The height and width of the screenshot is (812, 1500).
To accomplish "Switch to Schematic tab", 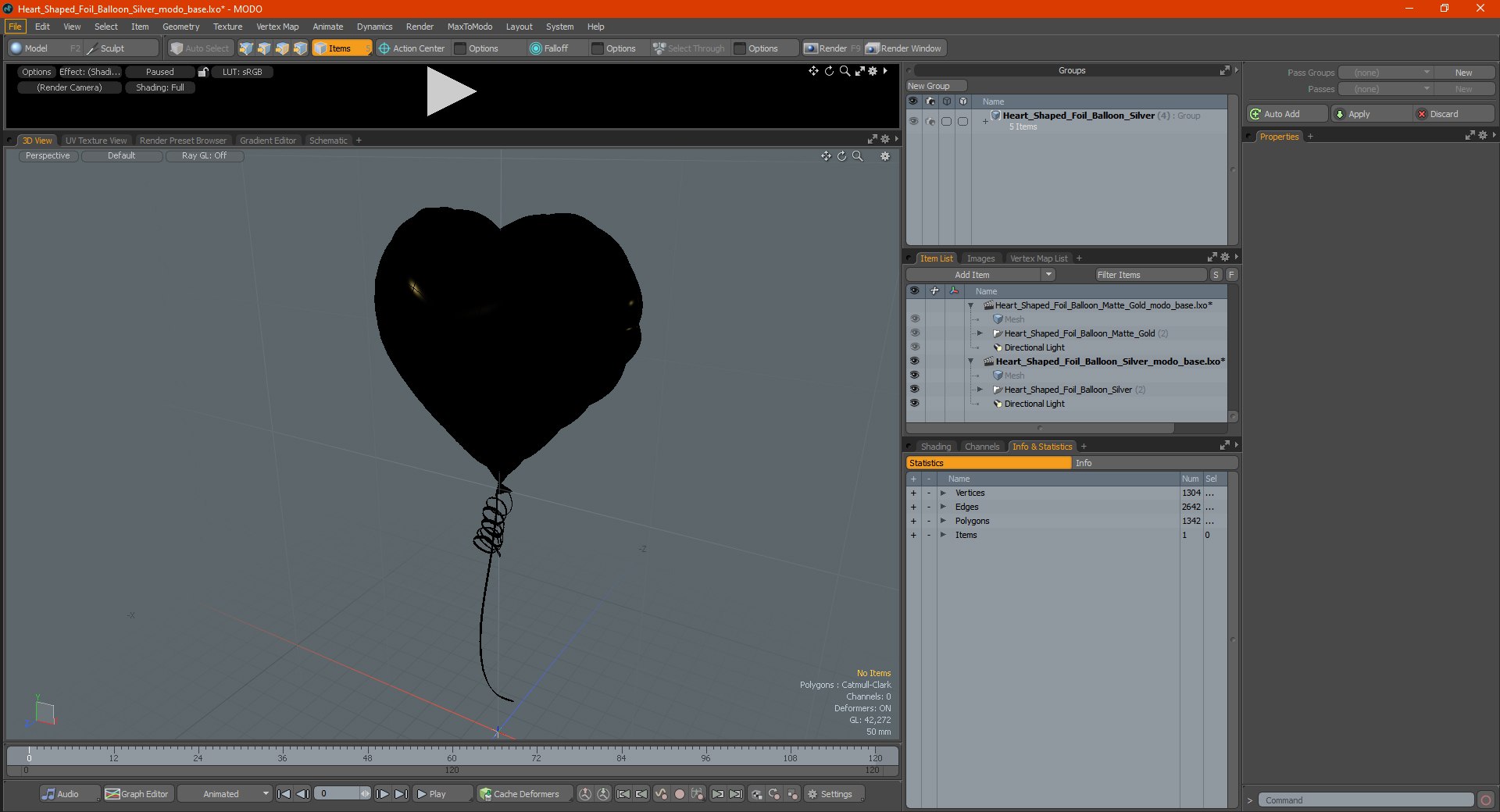I will (328, 141).
